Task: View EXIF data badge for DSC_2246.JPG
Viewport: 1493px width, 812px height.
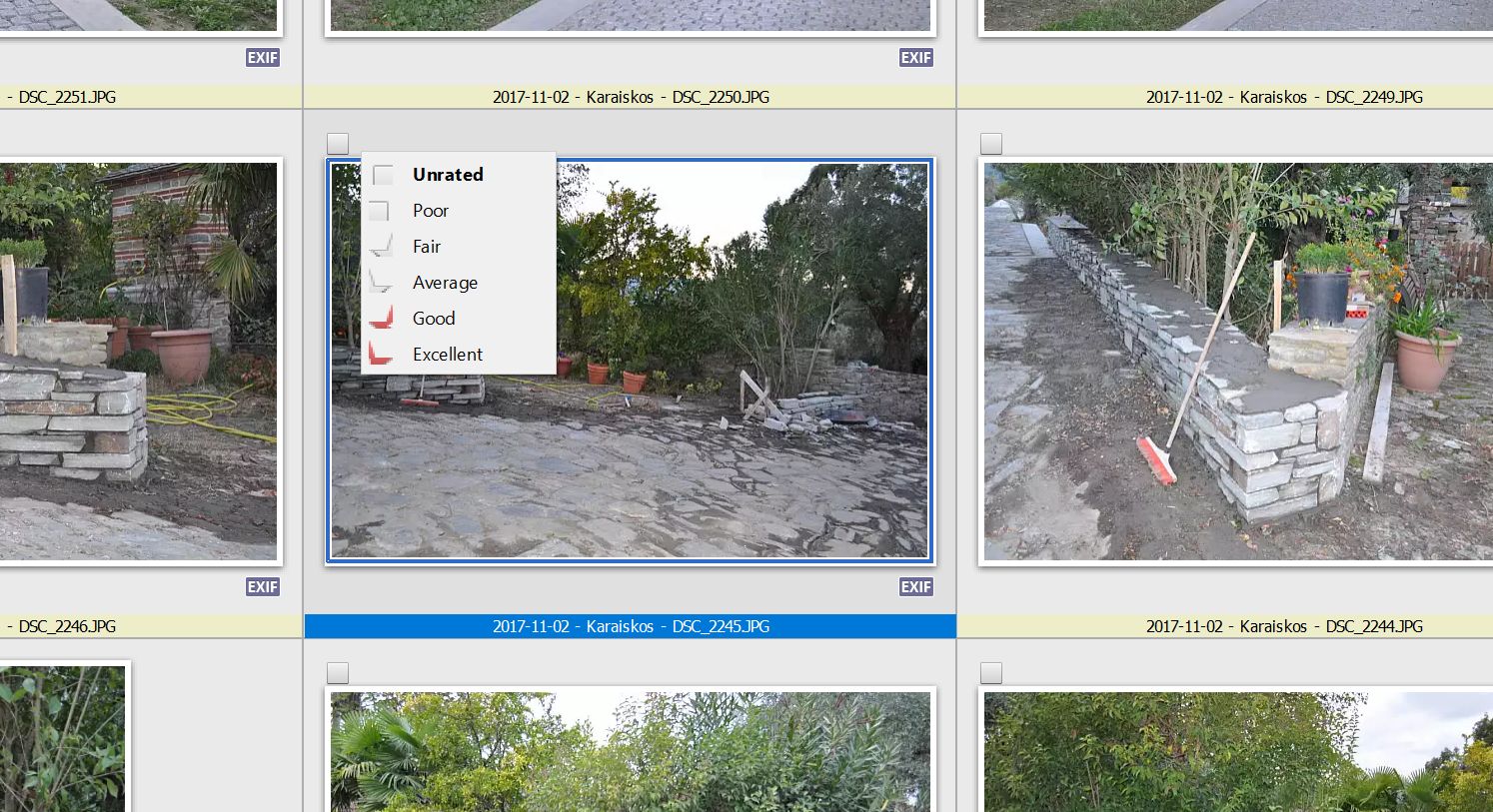Action: coord(263,587)
